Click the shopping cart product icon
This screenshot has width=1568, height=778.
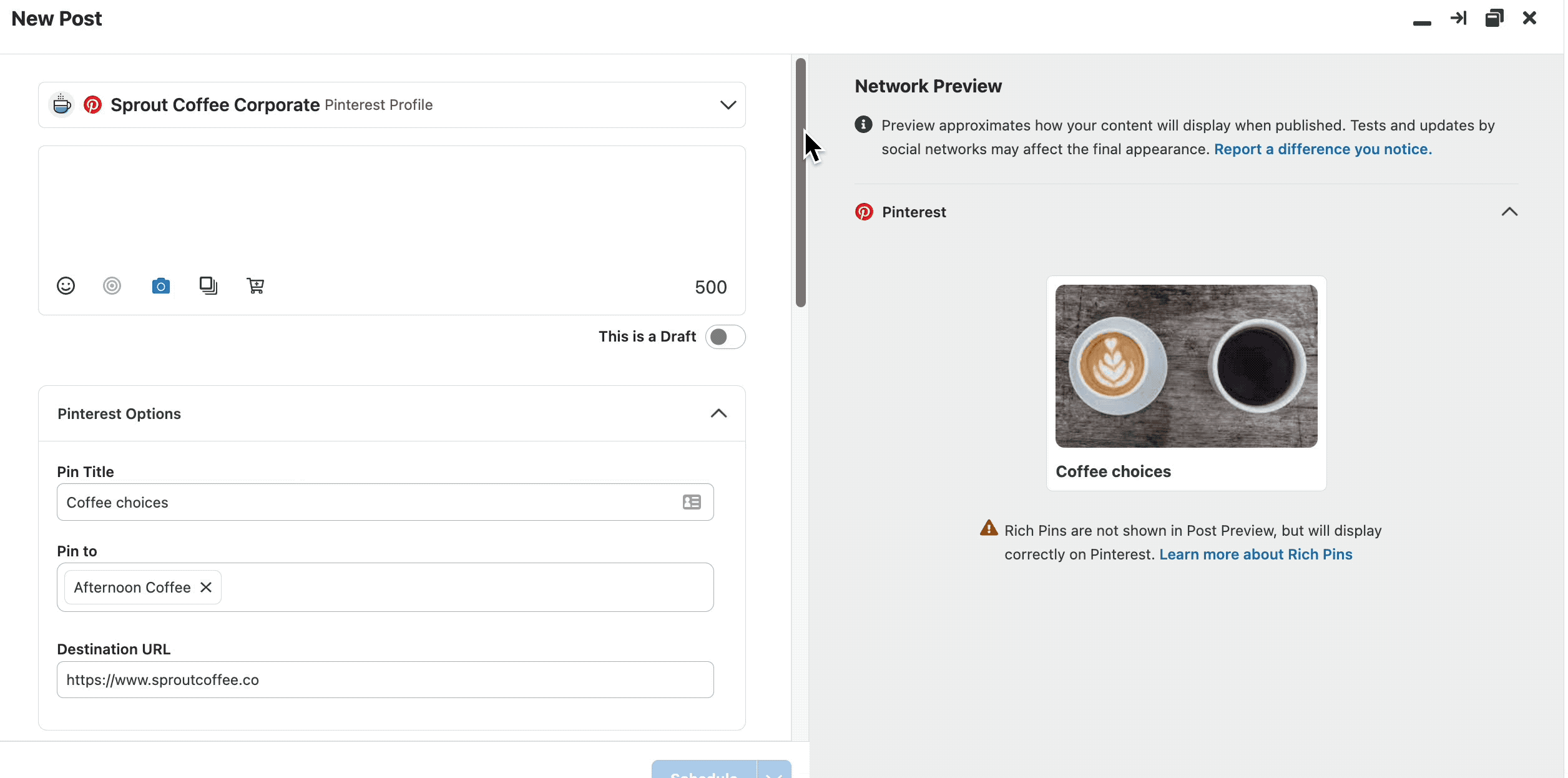255,286
